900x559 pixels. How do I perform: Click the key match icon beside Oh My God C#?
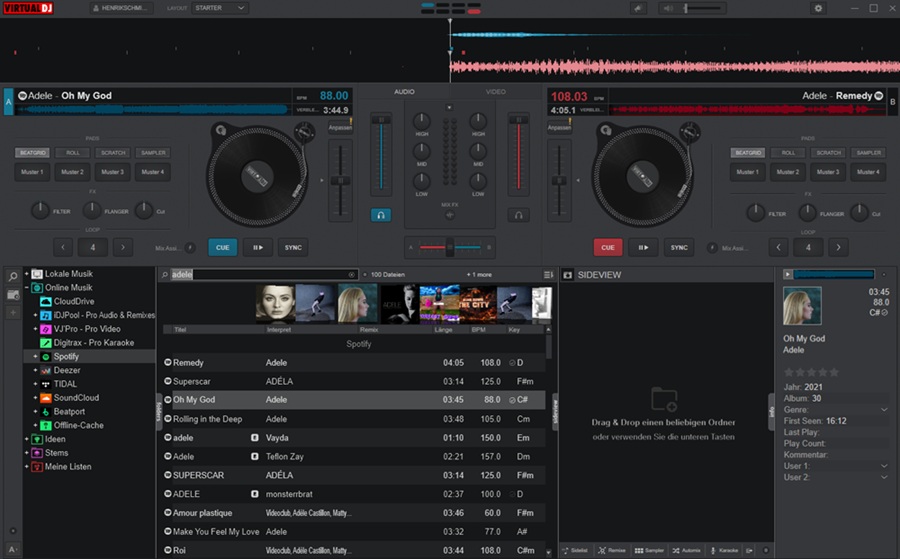click(x=512, y=400)
